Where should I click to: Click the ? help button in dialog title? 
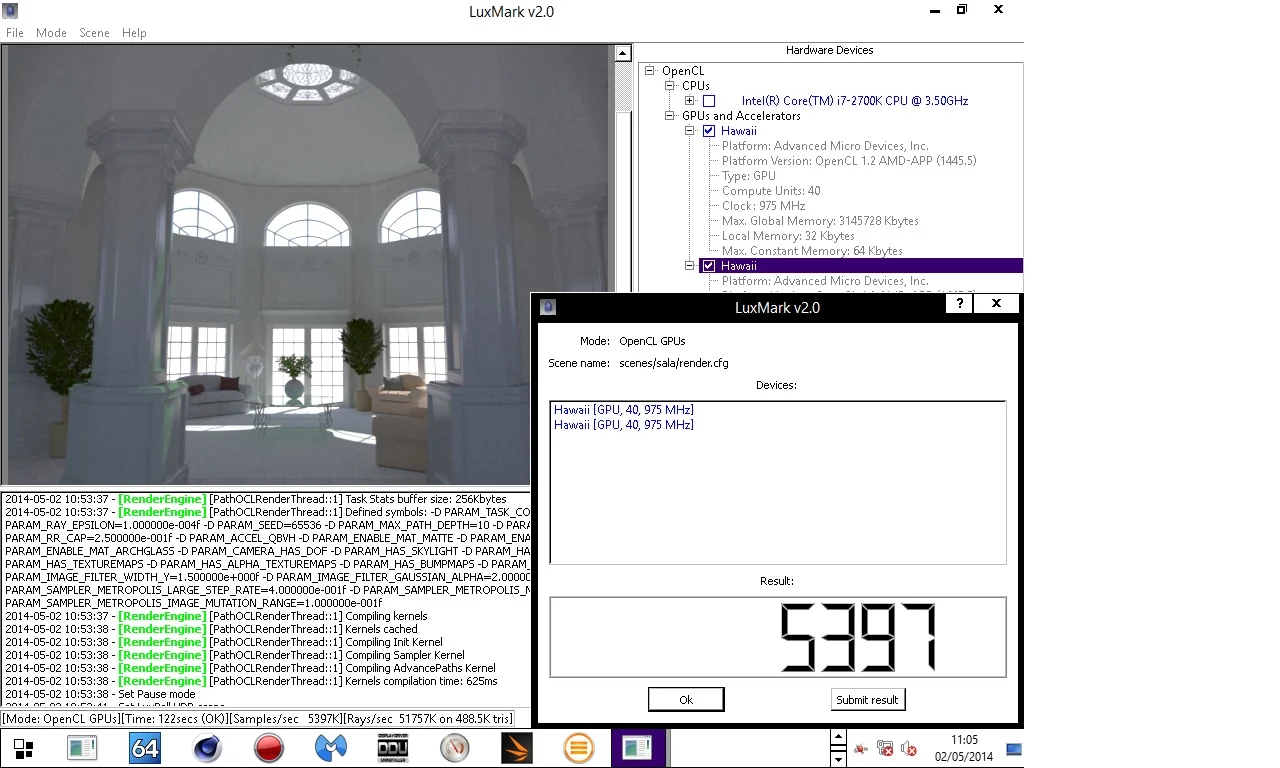pyautogui.click(x=960, y=303)
